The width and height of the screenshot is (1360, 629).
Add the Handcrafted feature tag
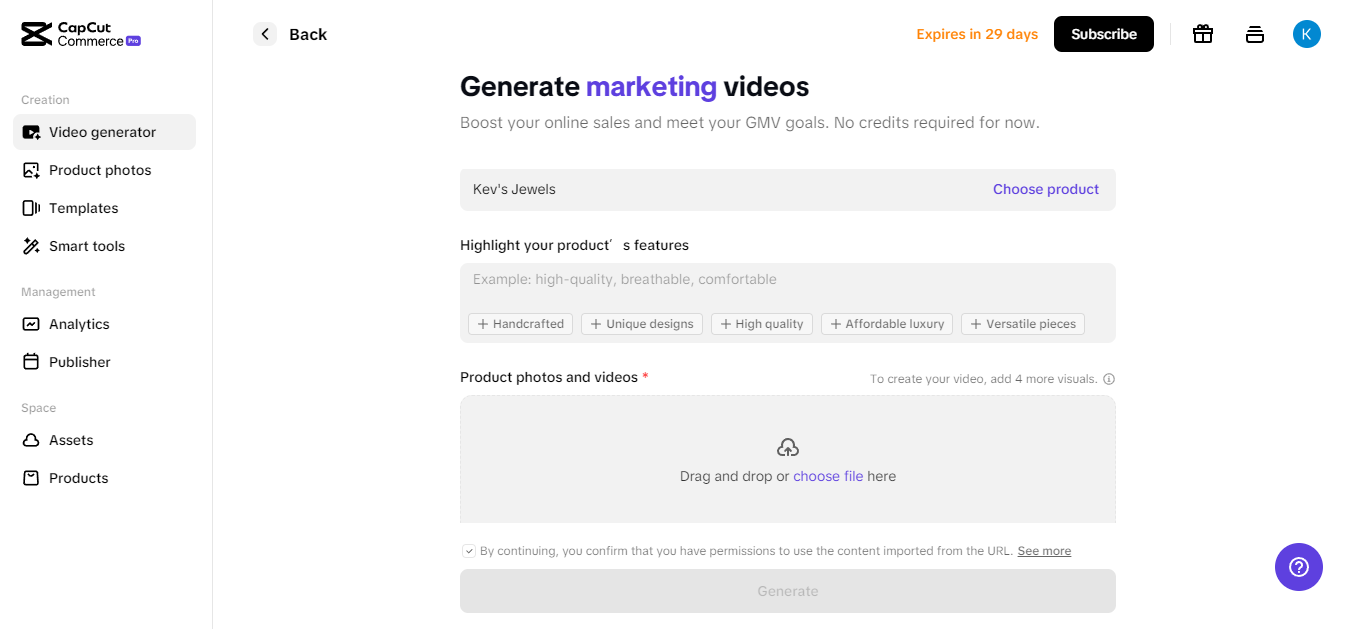(x=521, y=324)
